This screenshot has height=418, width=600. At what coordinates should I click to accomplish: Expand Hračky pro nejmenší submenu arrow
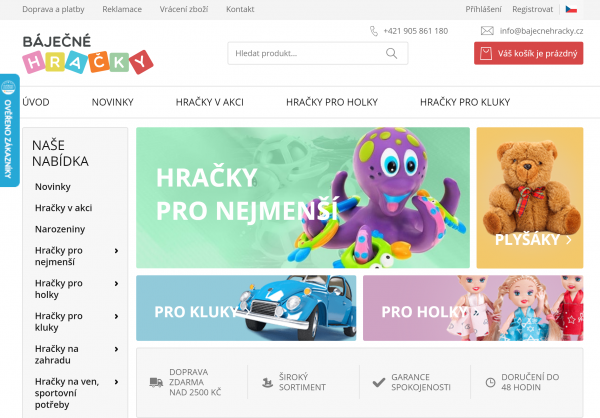116,251
